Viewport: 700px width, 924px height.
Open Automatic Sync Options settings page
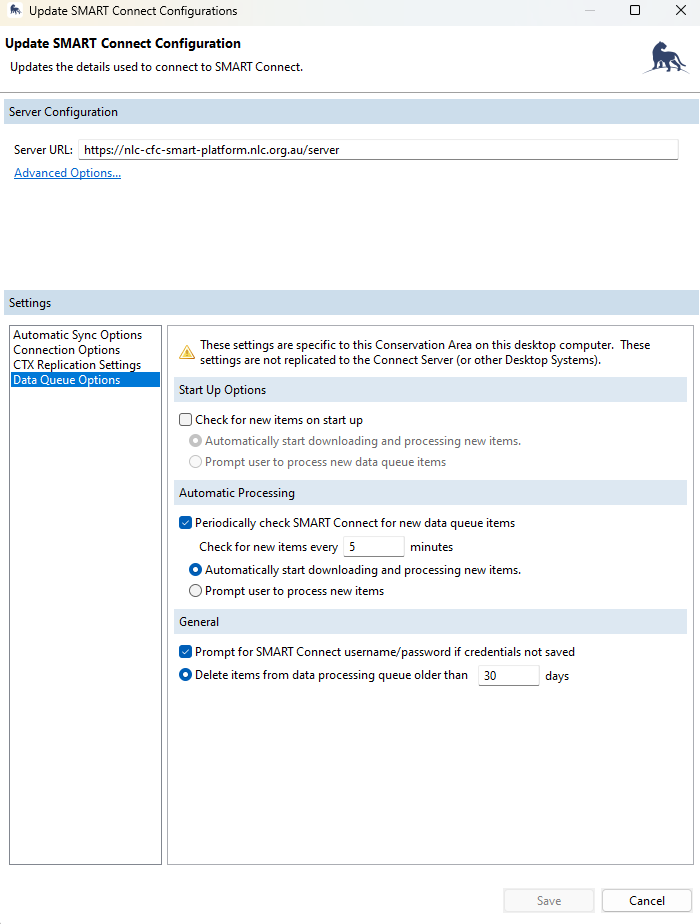tap(77, 335)
